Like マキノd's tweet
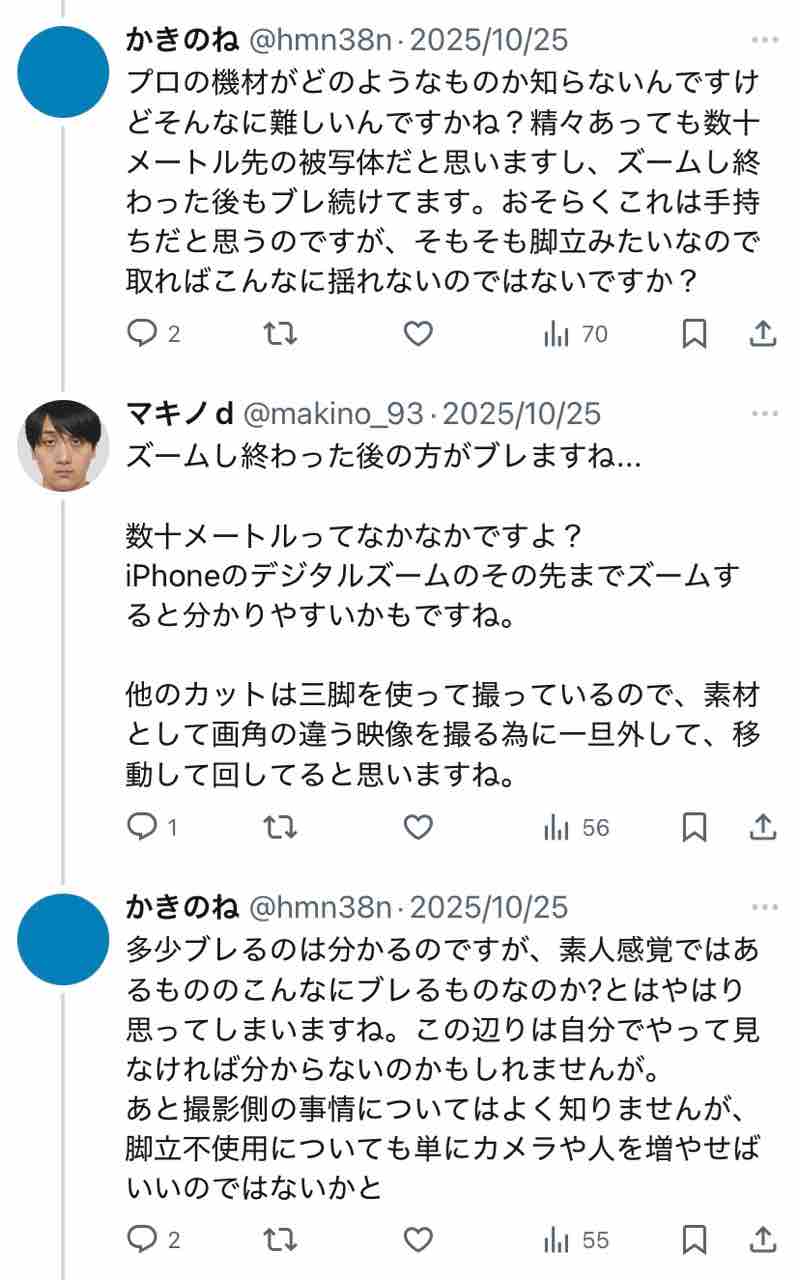Screen dimensions: 800x1280 click(x=418, y=828)
